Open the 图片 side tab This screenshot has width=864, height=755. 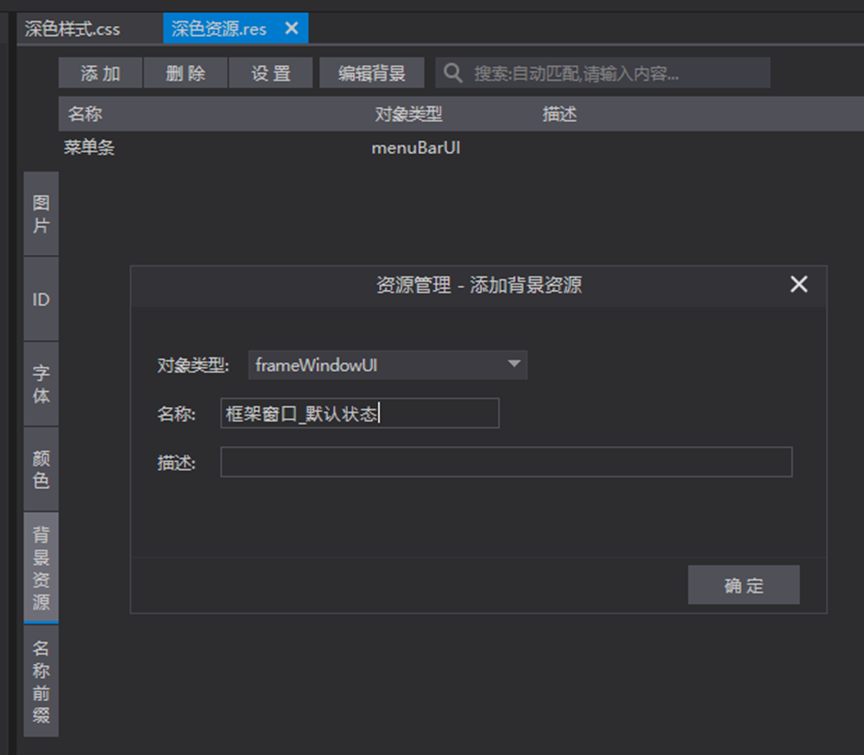pos(41,213)
